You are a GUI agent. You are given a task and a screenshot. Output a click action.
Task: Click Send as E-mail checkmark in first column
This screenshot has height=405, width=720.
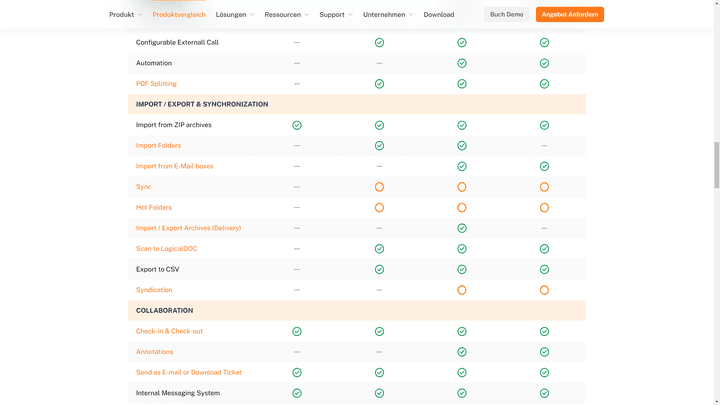(297, 372)
